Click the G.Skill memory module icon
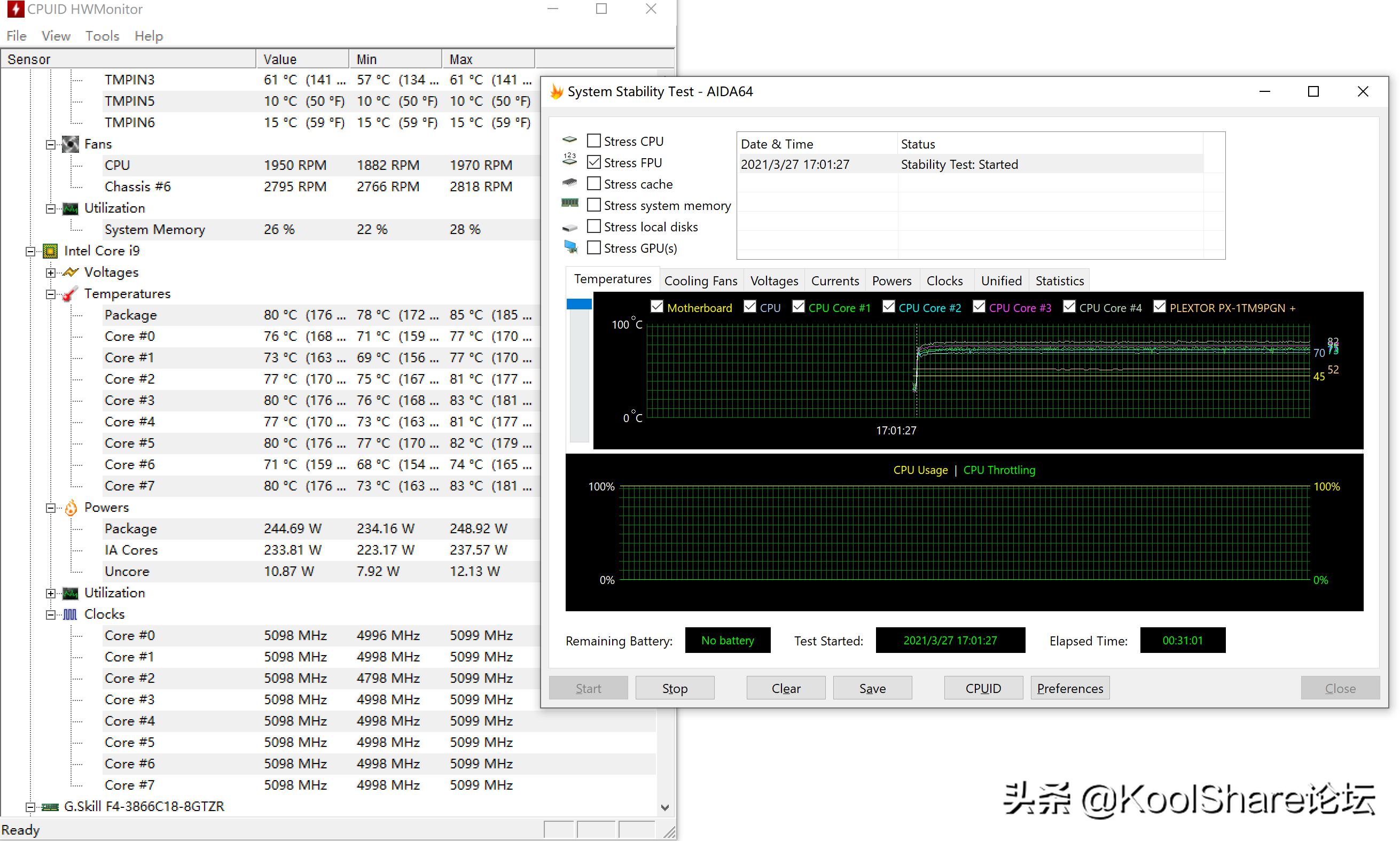Viewport: 1400px width, 841px height. point(50,806)
